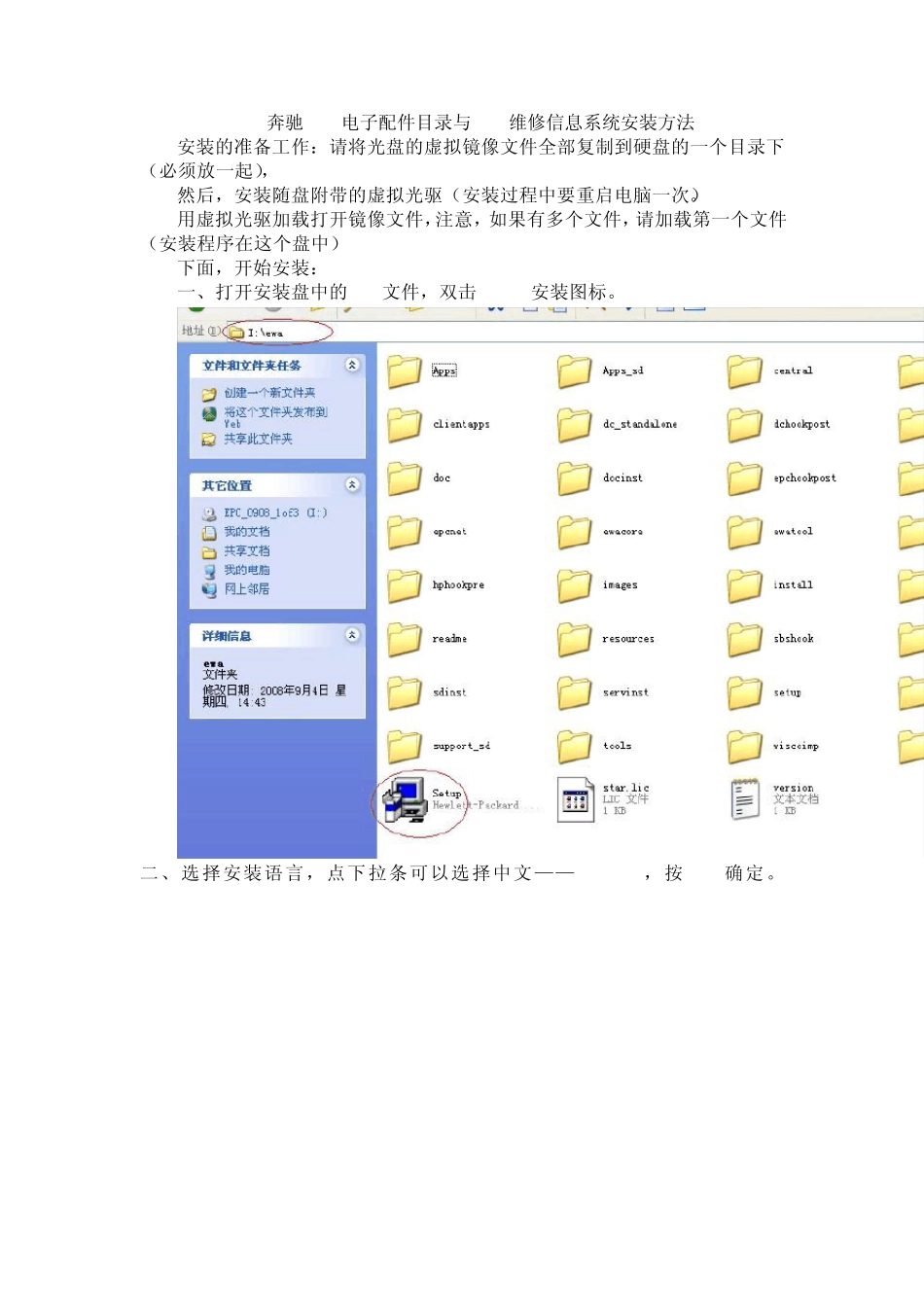924x1307 pixels.
Task: Select the dc_standalone folder
Action: coord(617,425)
